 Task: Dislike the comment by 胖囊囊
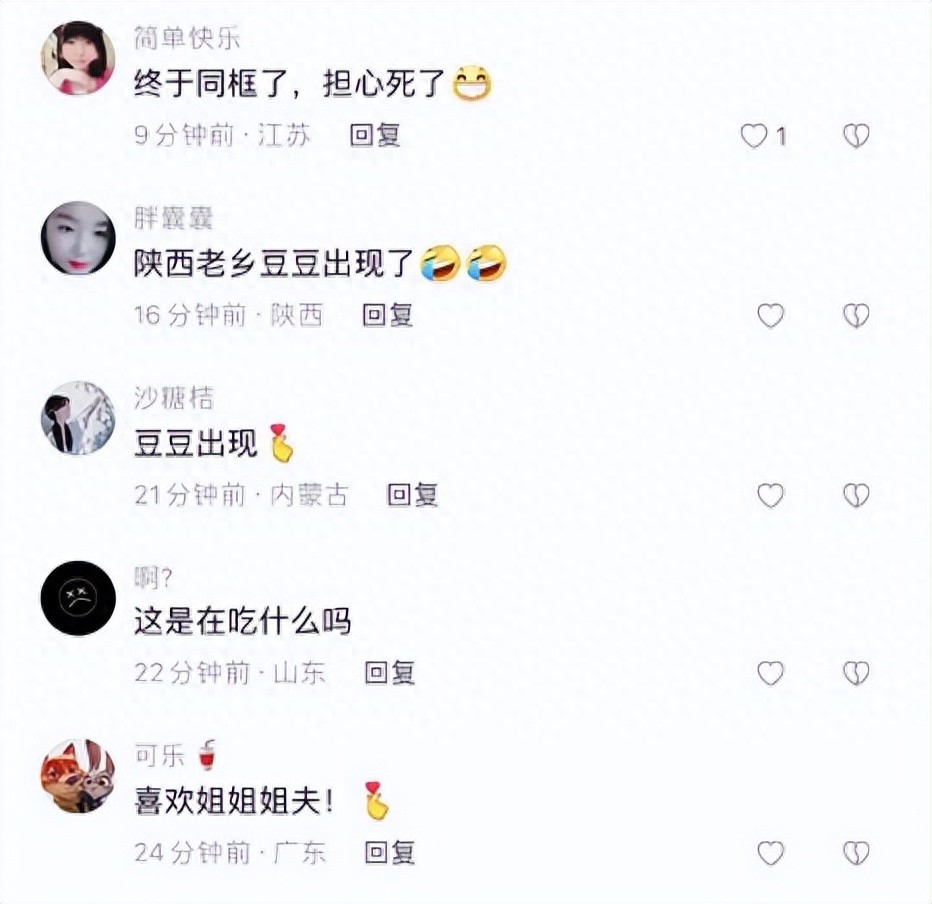(856, 316)
